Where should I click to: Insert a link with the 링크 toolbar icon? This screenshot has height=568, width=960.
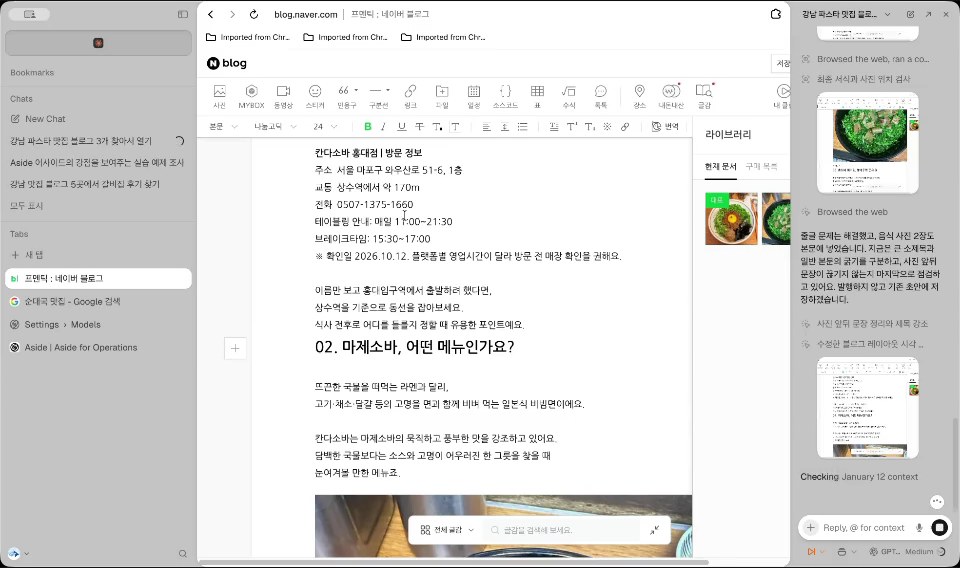[410, 96]
